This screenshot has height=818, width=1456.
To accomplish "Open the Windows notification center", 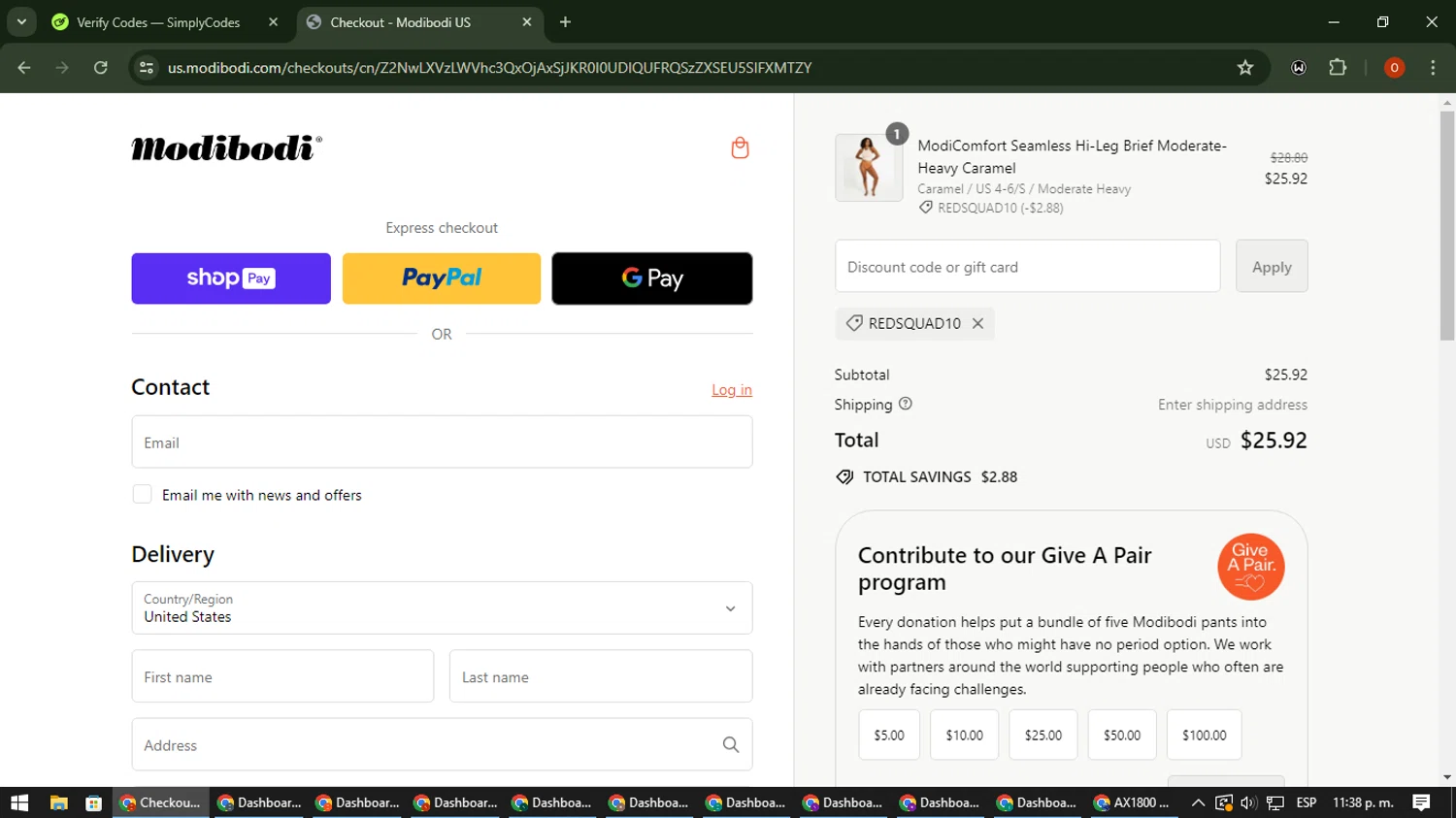I will tap(1421, 802).
